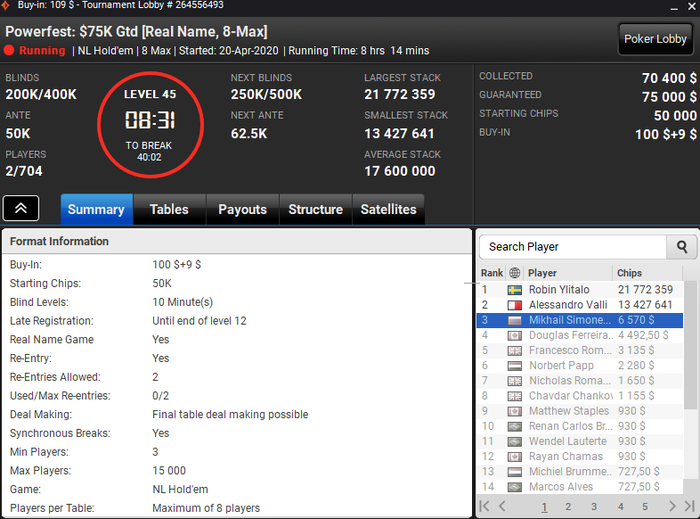Open the Tables tab
This screenshot has width=700, height=519.
[169, 209]
